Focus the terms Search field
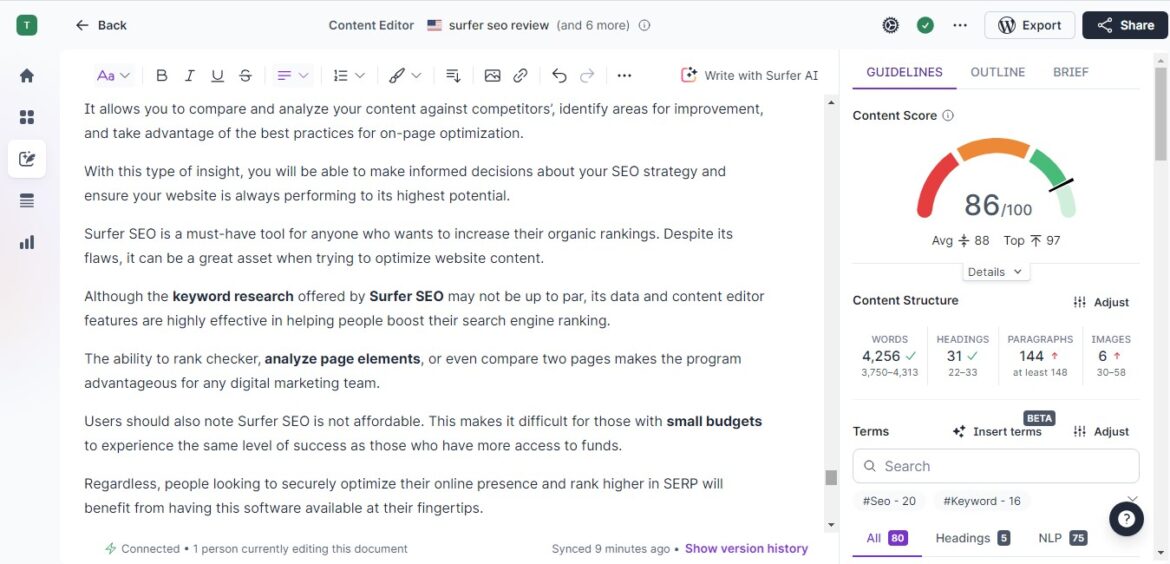Screen dimensions: 1170x564 coord(996,466)
